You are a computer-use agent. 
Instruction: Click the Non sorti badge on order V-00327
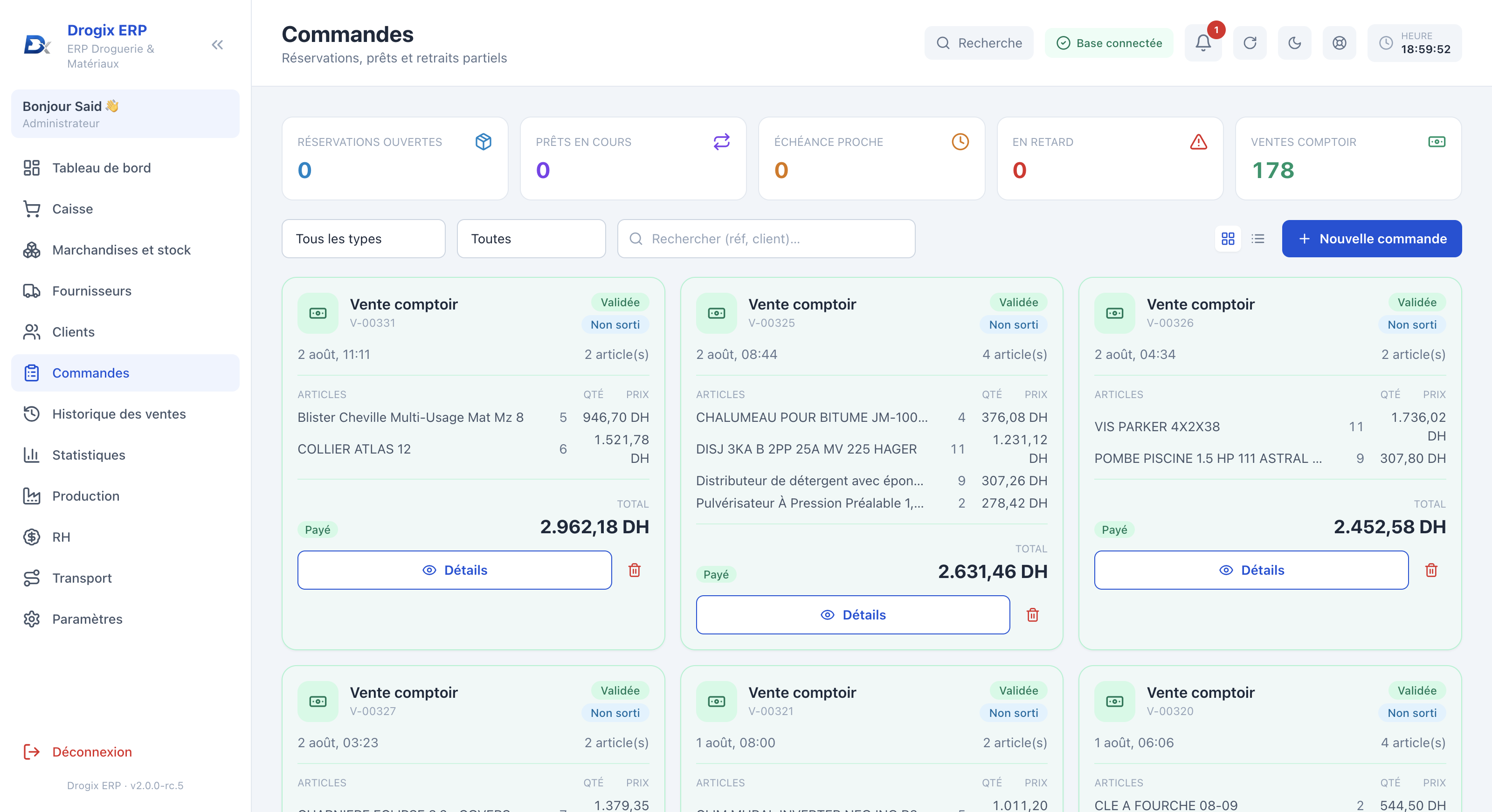[615, 713]
